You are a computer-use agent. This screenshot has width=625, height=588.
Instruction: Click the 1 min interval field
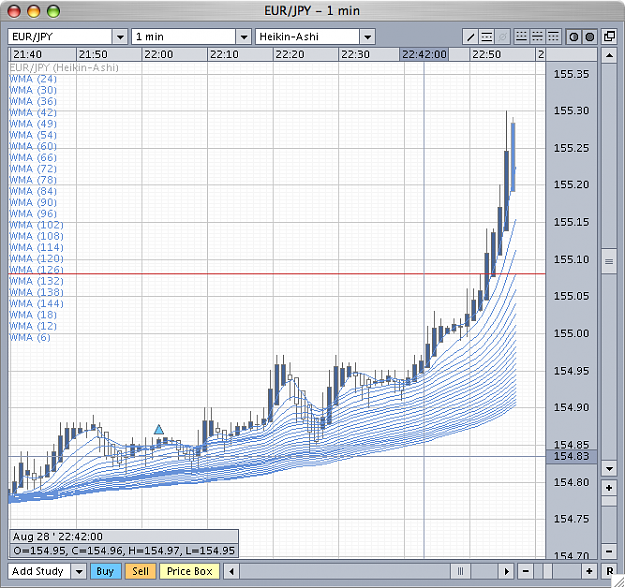click(x=184, y=37)
